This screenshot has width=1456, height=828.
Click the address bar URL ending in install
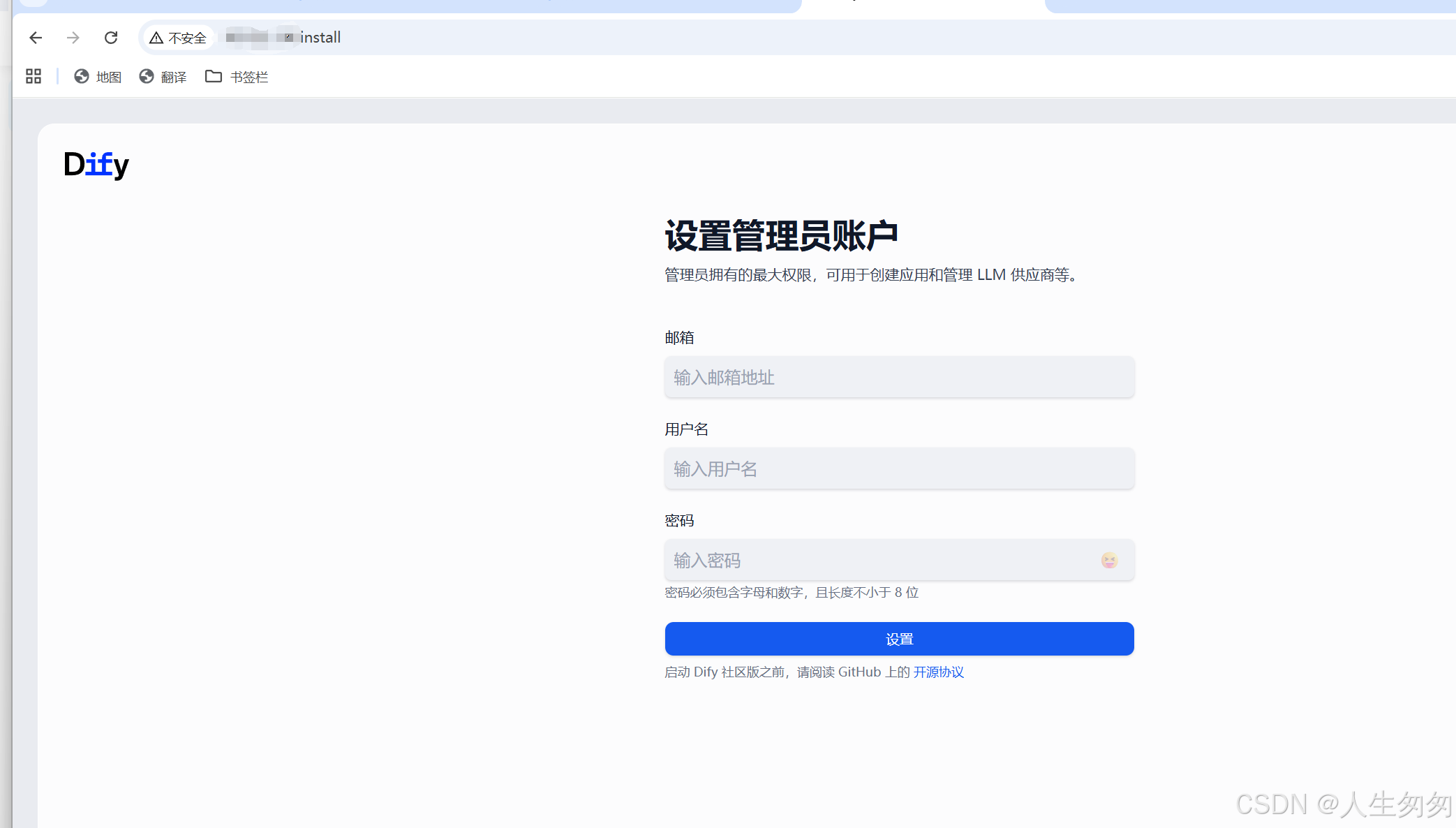click(283, 38)
